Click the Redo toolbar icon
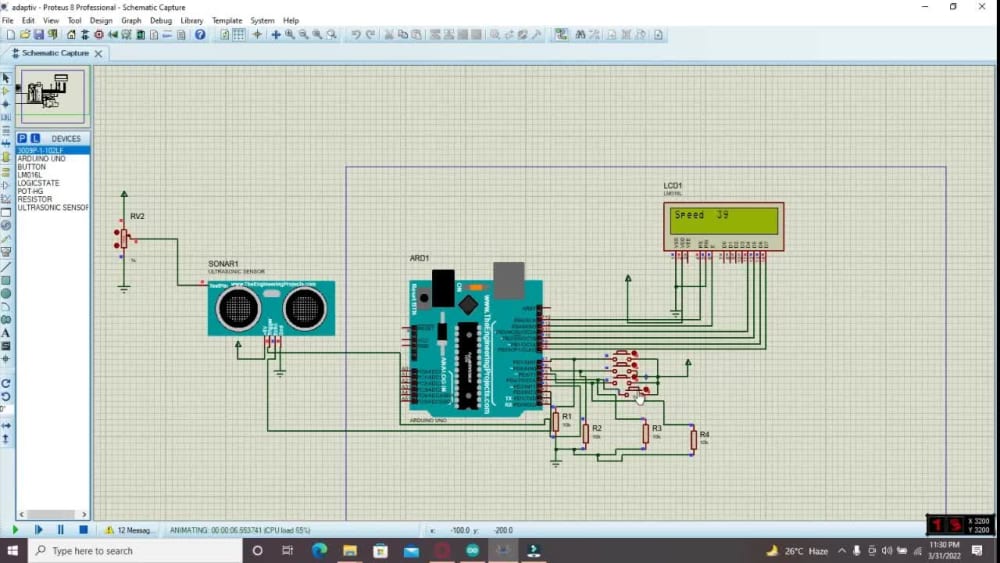Image resolution: width=1000 pixels, height=563 pixels. tap(370, 34)
